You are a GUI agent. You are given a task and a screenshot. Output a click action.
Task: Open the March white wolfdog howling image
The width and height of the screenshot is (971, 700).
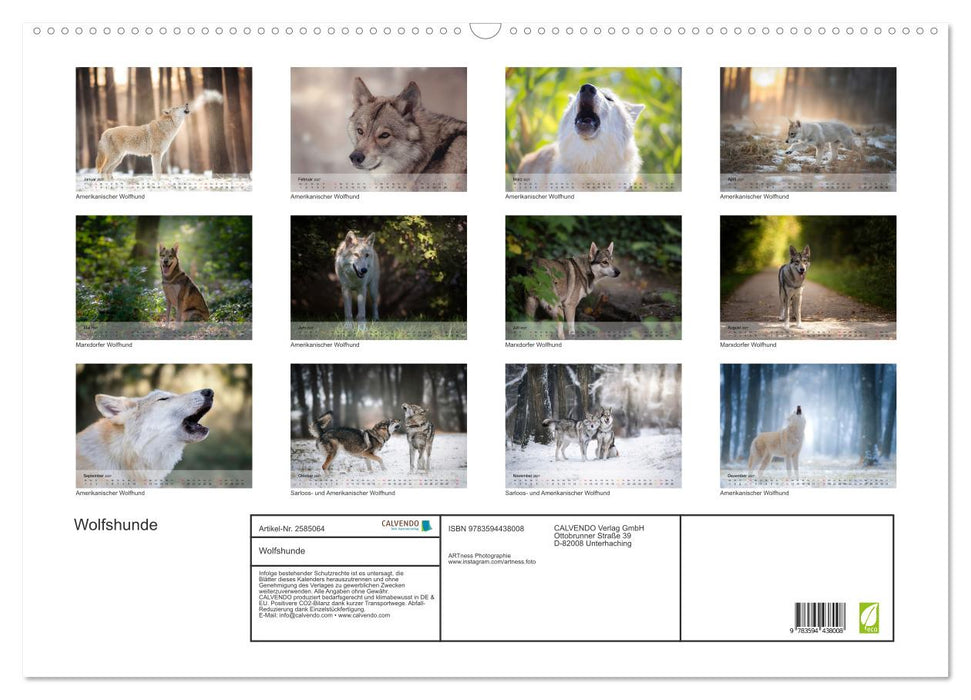pyautogui.click(x=593, y=129)
